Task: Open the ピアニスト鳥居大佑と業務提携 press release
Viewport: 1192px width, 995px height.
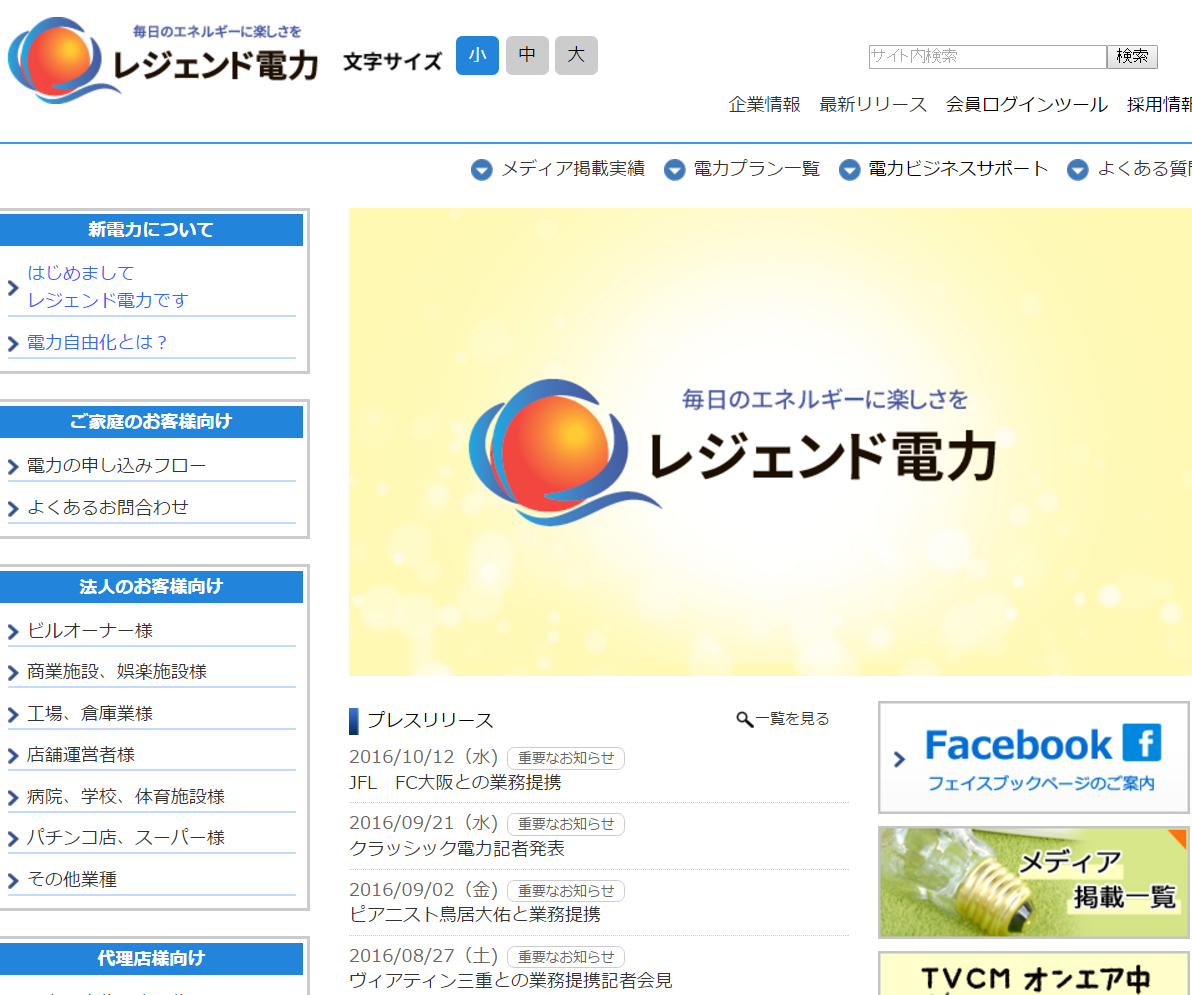Action: (x=474, y=915)
